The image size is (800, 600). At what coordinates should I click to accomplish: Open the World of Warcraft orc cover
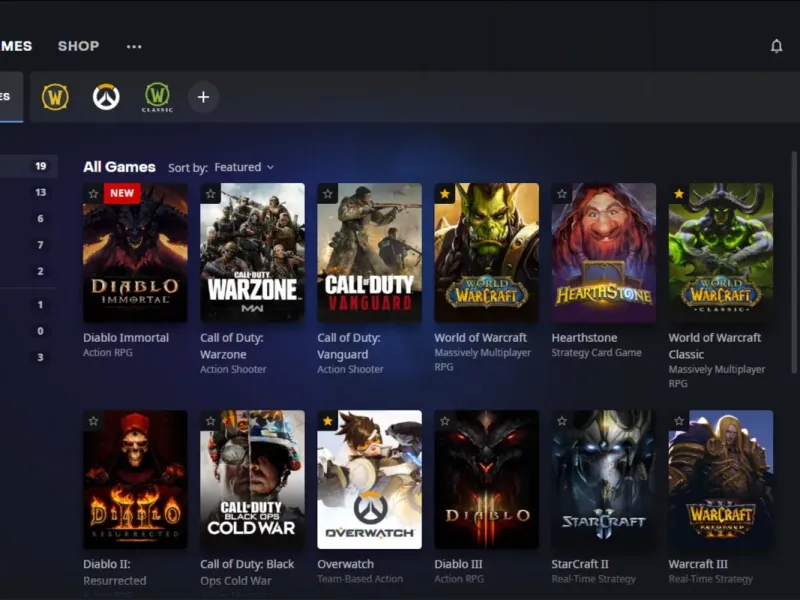[487, 253]
